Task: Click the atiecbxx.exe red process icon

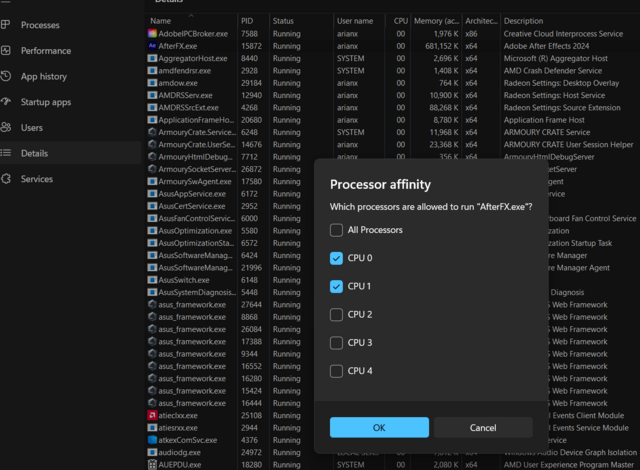Action: click(151, 415)
